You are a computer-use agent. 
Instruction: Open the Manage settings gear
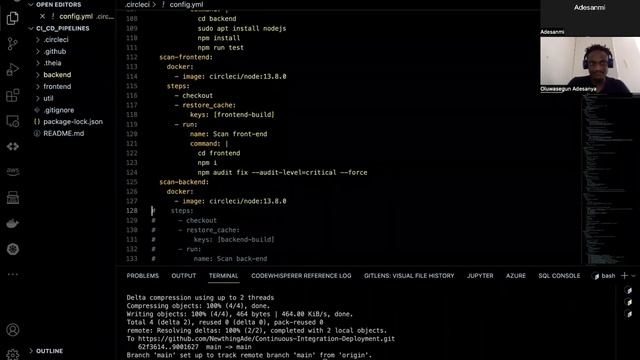[x=13, y=354]
